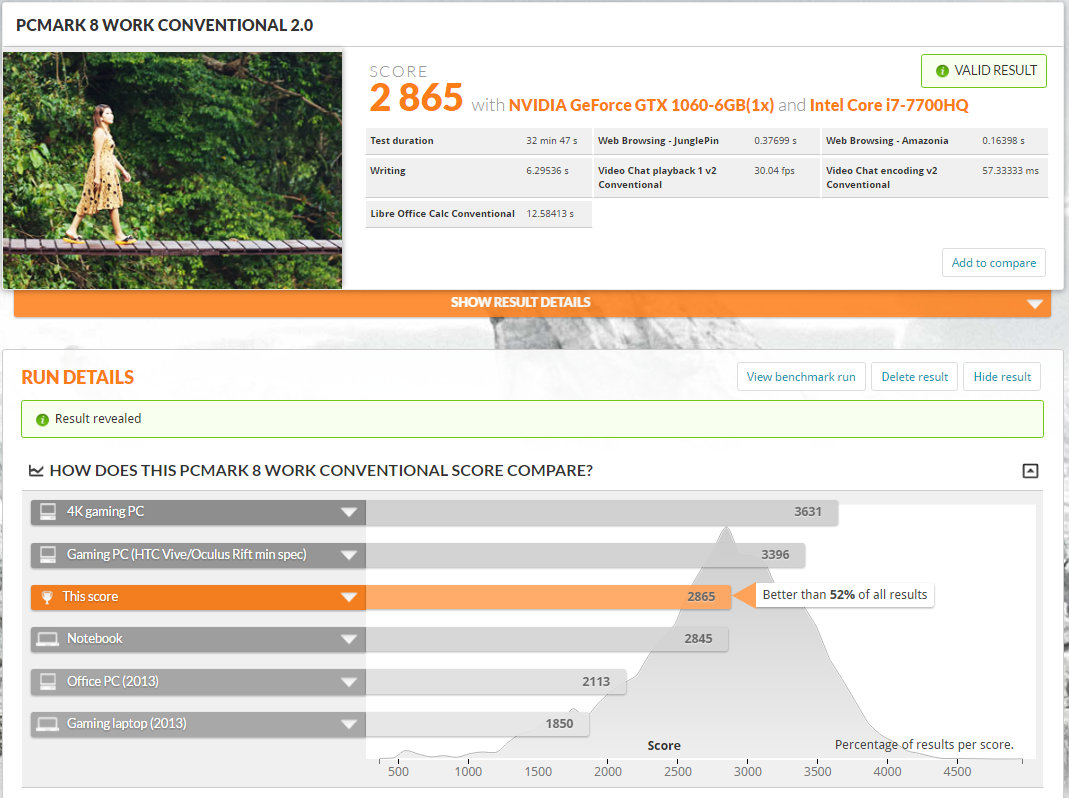Click View benchmark run button
This screenshot has width=1069, height=798.
tap(800, 377)
